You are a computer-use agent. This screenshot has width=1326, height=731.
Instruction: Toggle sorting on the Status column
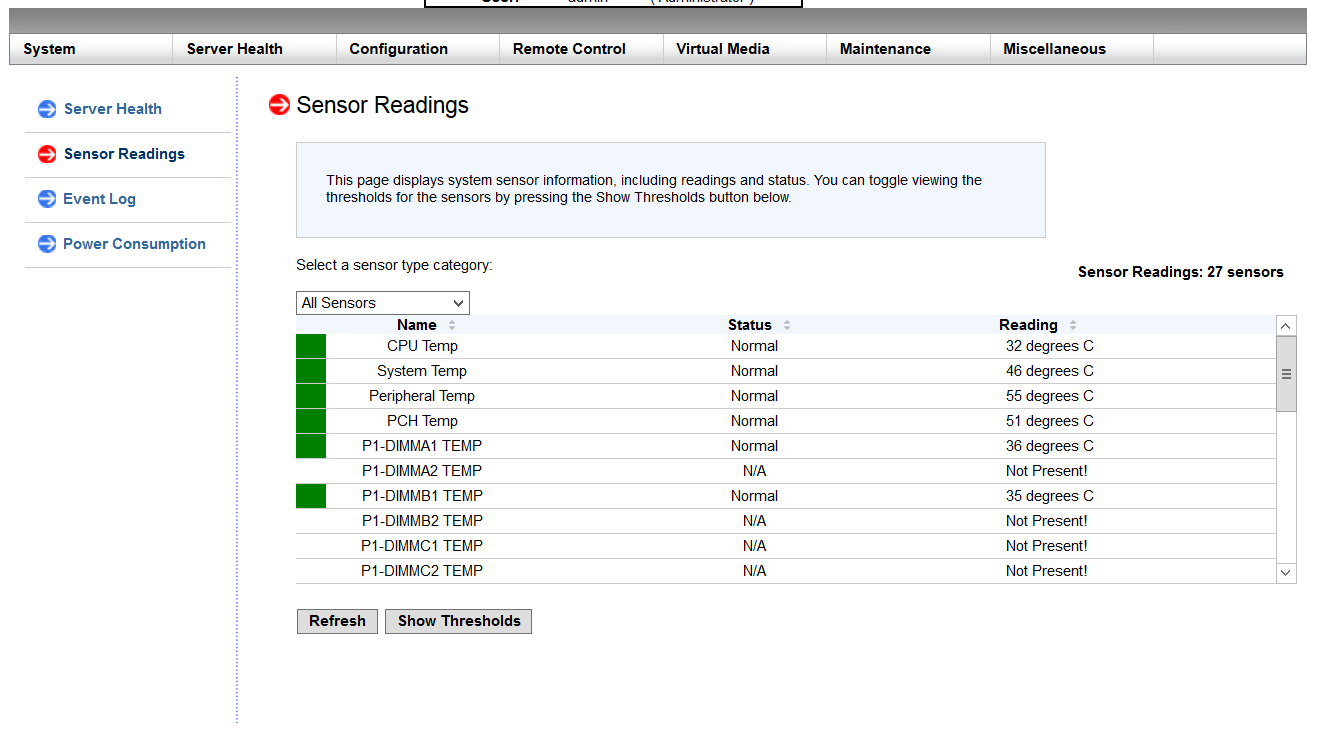pyautogui.click(x=786, y=324)
